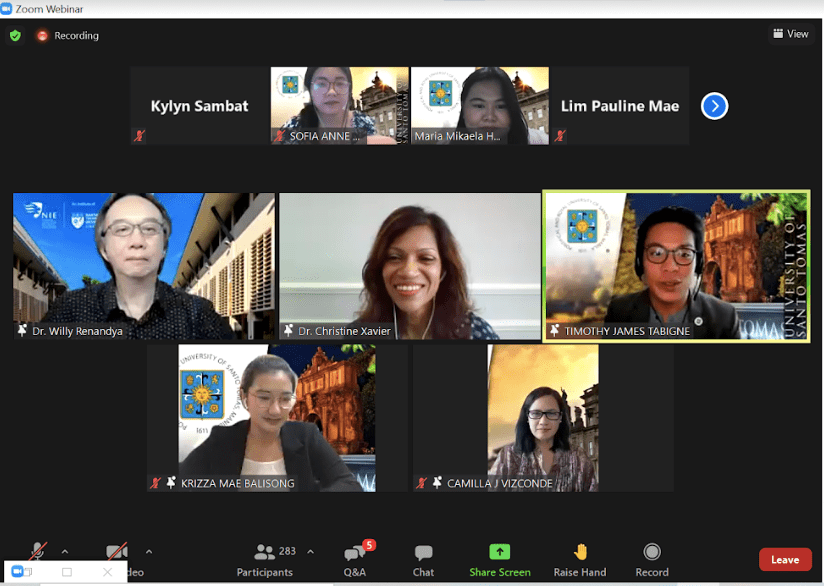Expand the arrow next to Participants count
Screen dimensions: 824x586
[x=311, y=552]
